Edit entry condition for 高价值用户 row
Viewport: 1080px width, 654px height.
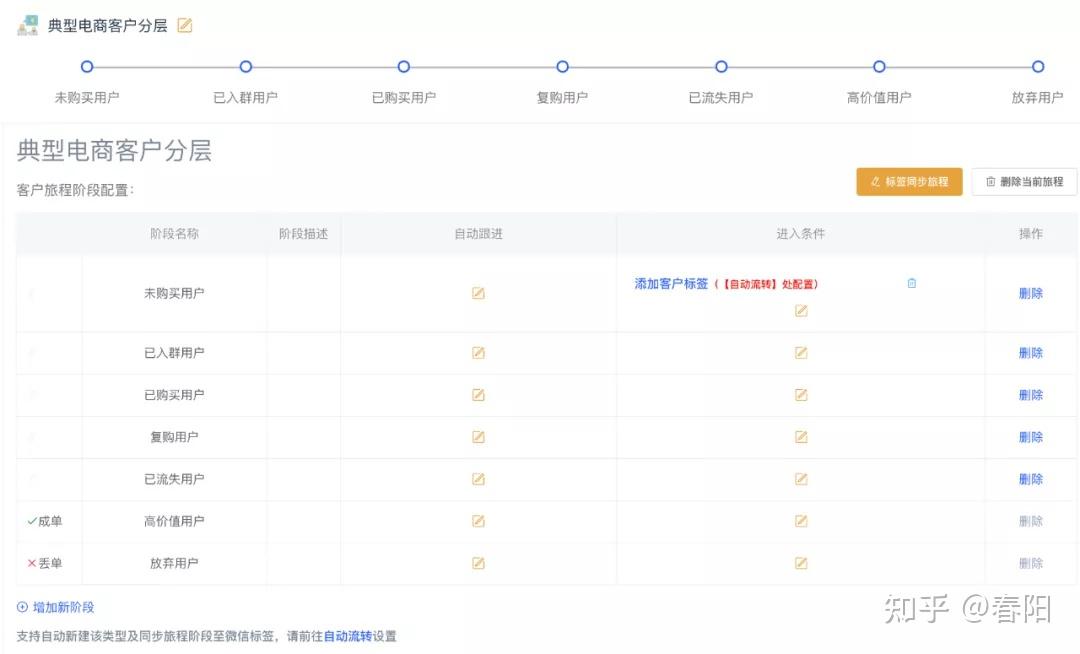pos(801,521)
